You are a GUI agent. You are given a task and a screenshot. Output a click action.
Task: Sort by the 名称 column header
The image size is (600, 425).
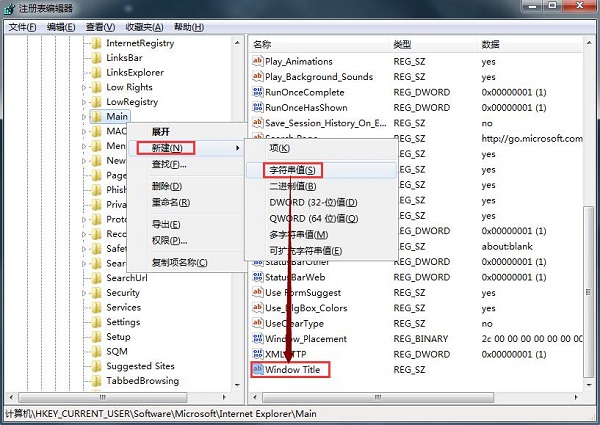[x=263, y=45]
